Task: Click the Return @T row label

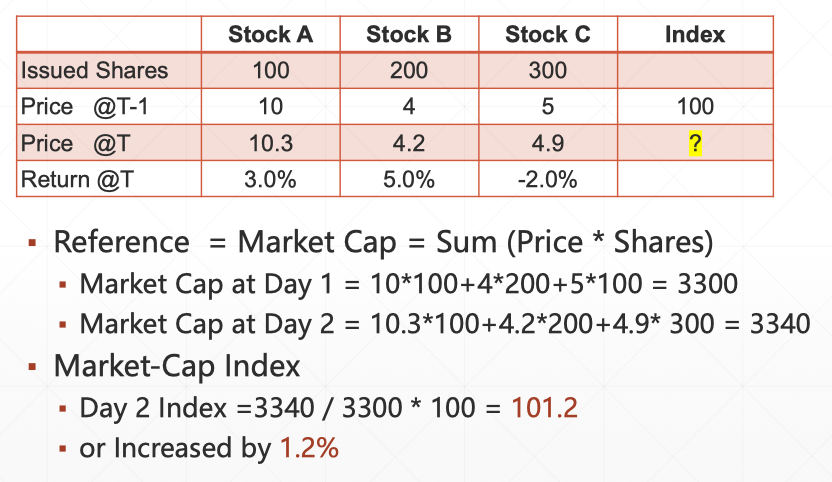Action: pos(83,180)
